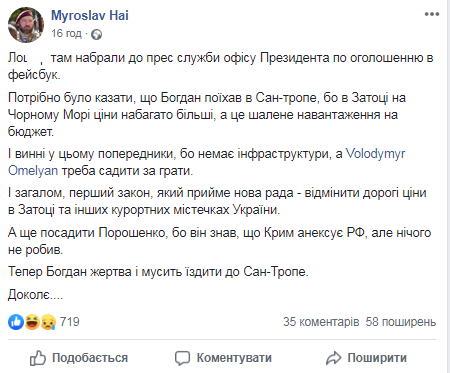Screen dimensions: 450x373
Task: Click the Доколє.... text at post end
Action: coord(35,295)
